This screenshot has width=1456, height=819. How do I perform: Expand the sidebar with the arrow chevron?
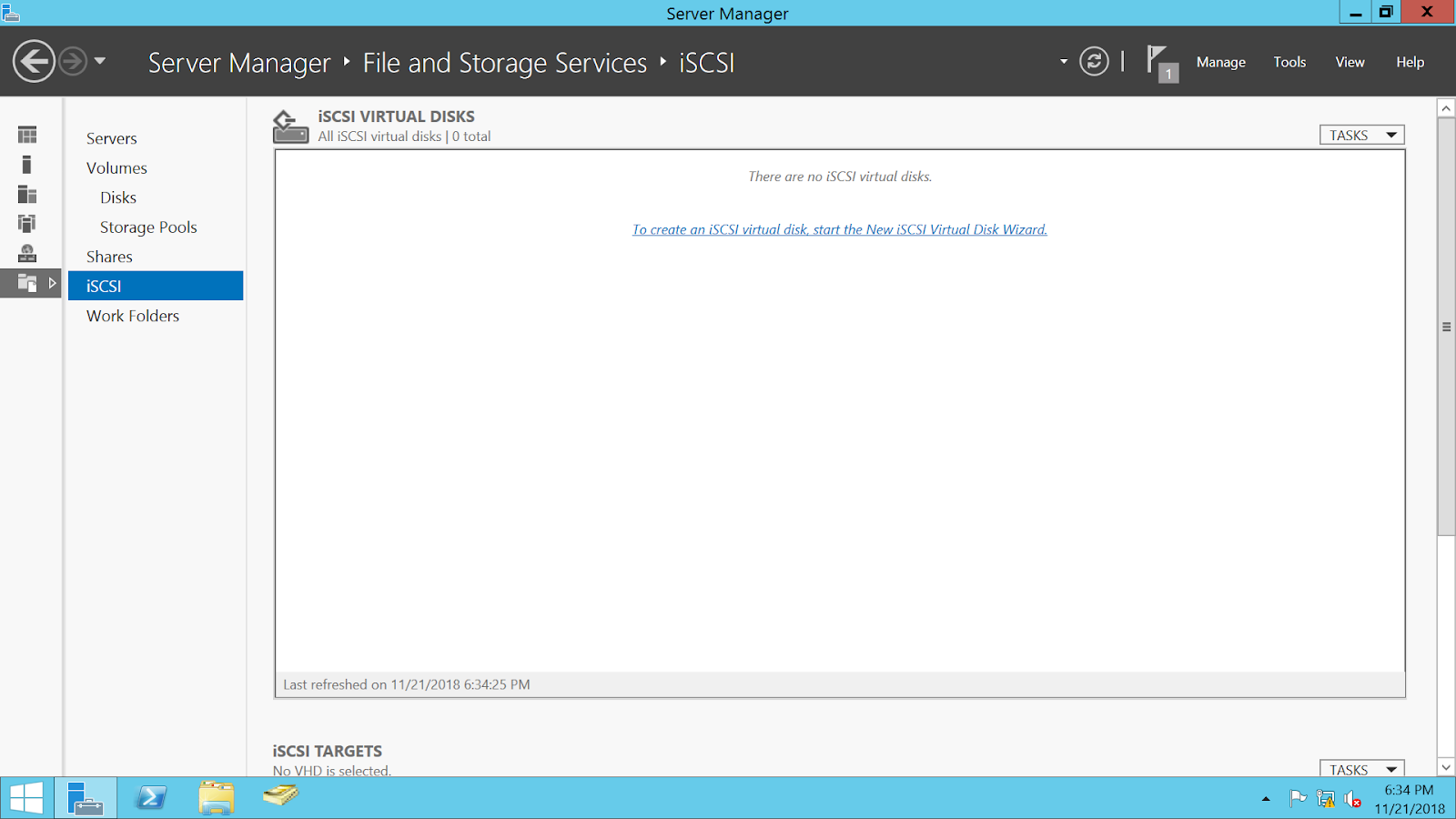tap(53, 283)
